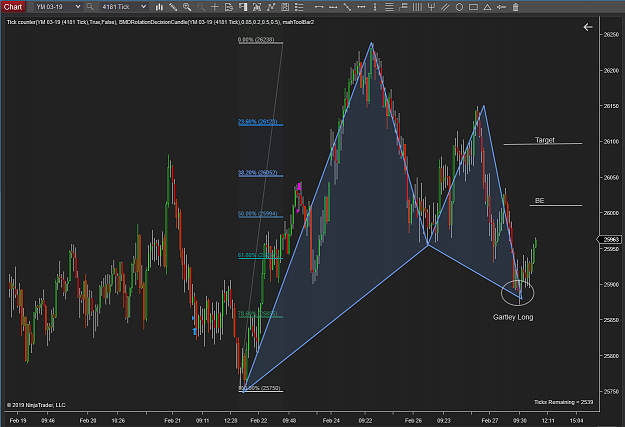
Task: Click the Feb 22 date axis label
Action: click(x=259, y=421)
